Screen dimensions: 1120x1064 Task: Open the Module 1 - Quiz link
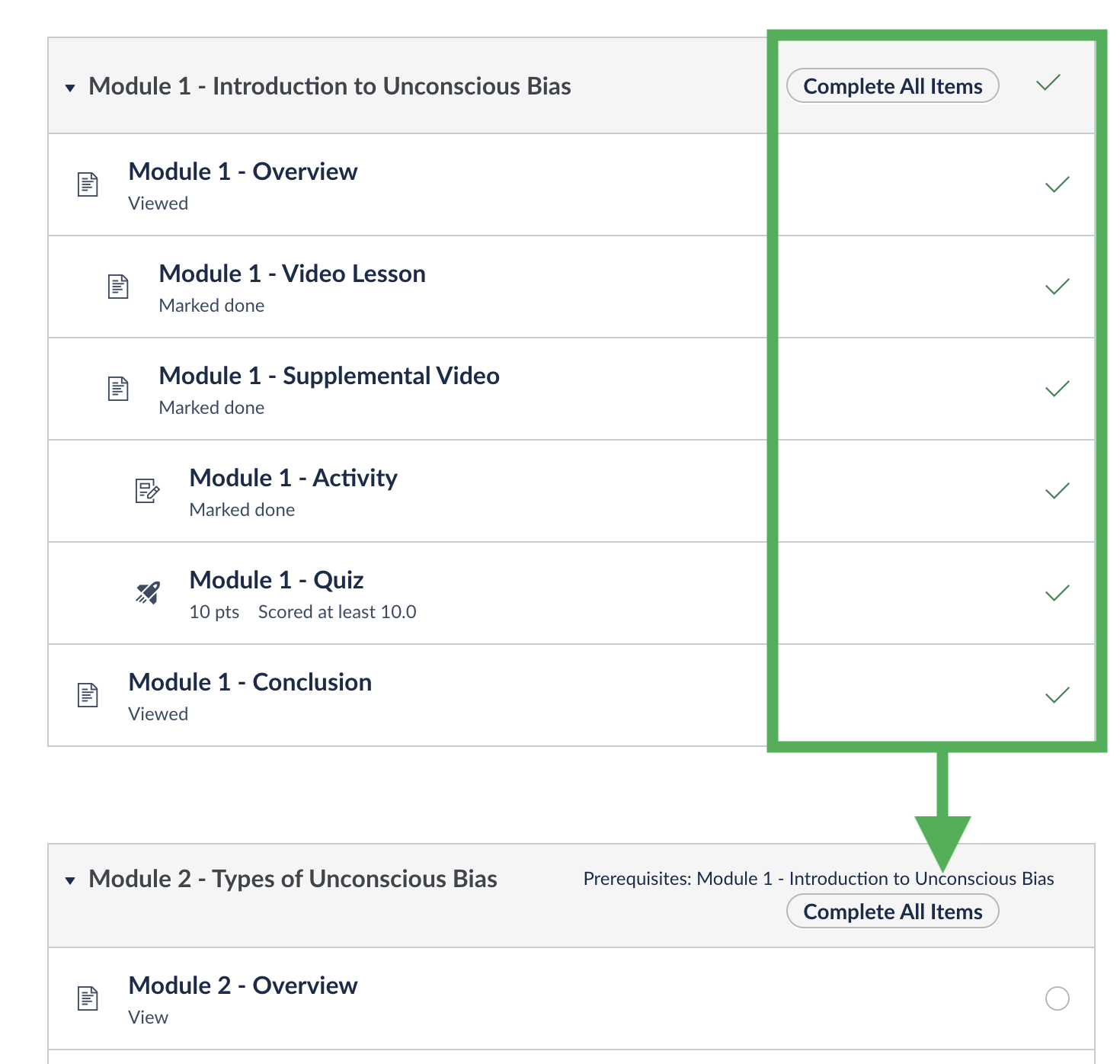(277, 580)
